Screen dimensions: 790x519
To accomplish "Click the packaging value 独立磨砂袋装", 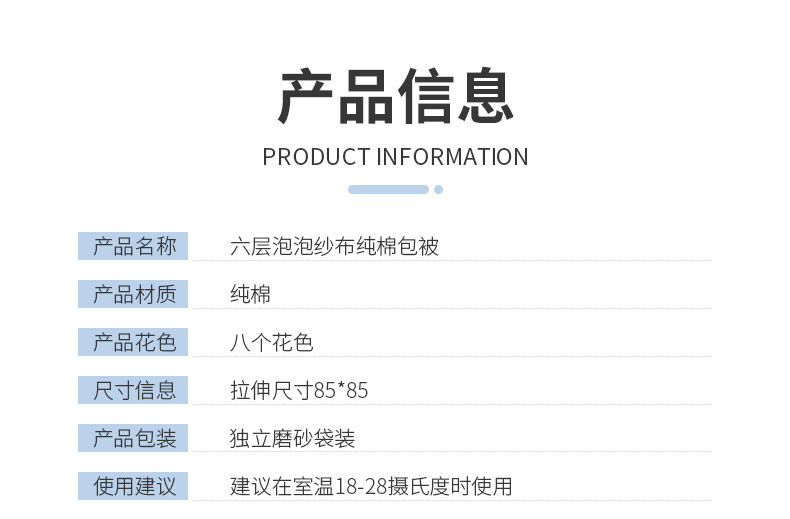I will coord(292,438).
